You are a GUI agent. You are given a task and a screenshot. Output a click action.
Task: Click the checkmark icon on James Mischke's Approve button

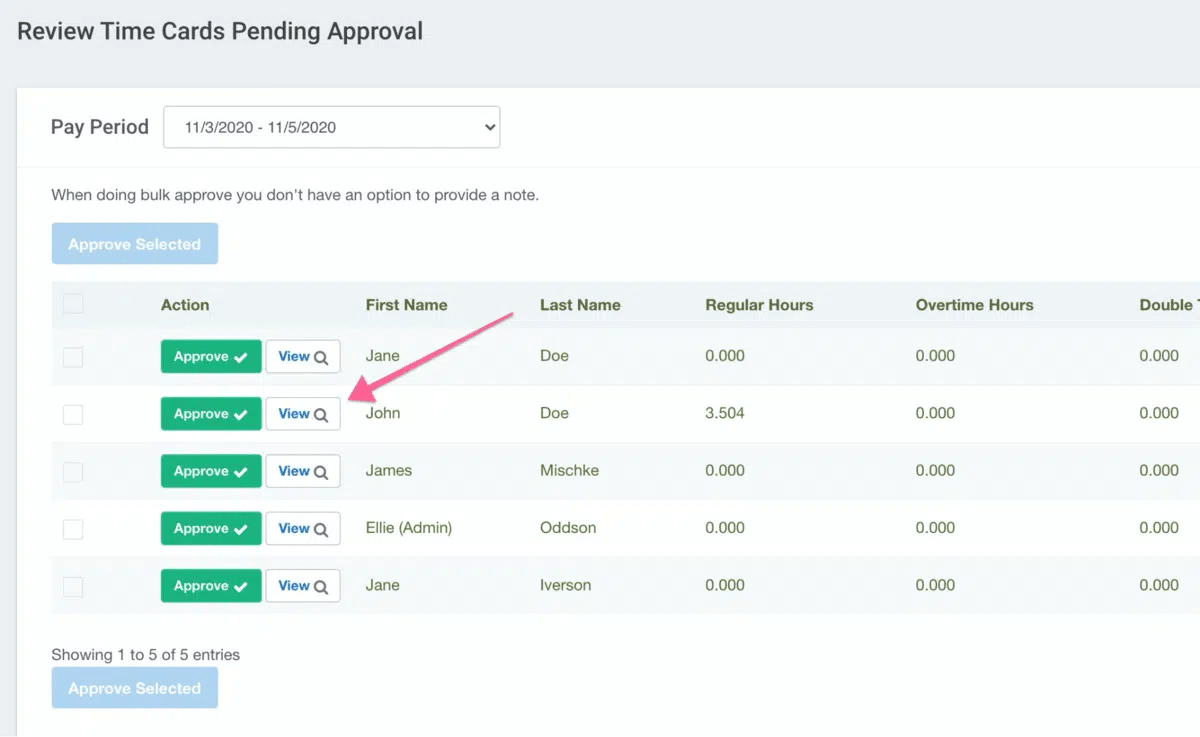pos(243,471)
